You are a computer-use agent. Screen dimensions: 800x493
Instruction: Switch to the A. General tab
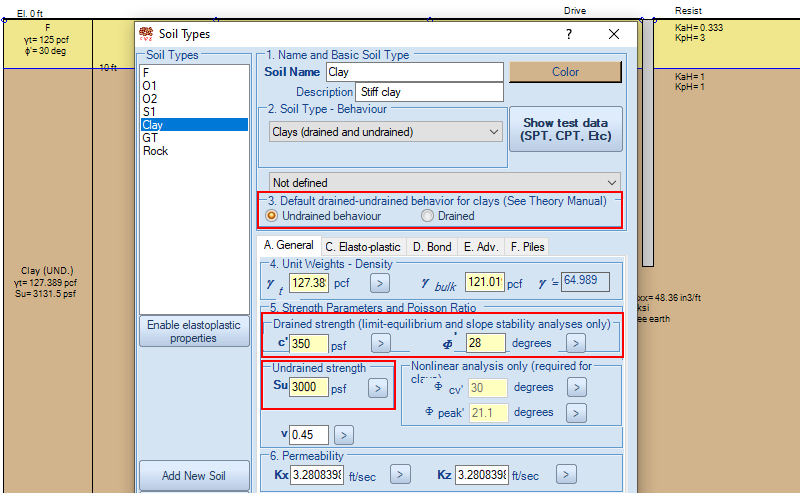pyautogui.click(x=289, y=245)
